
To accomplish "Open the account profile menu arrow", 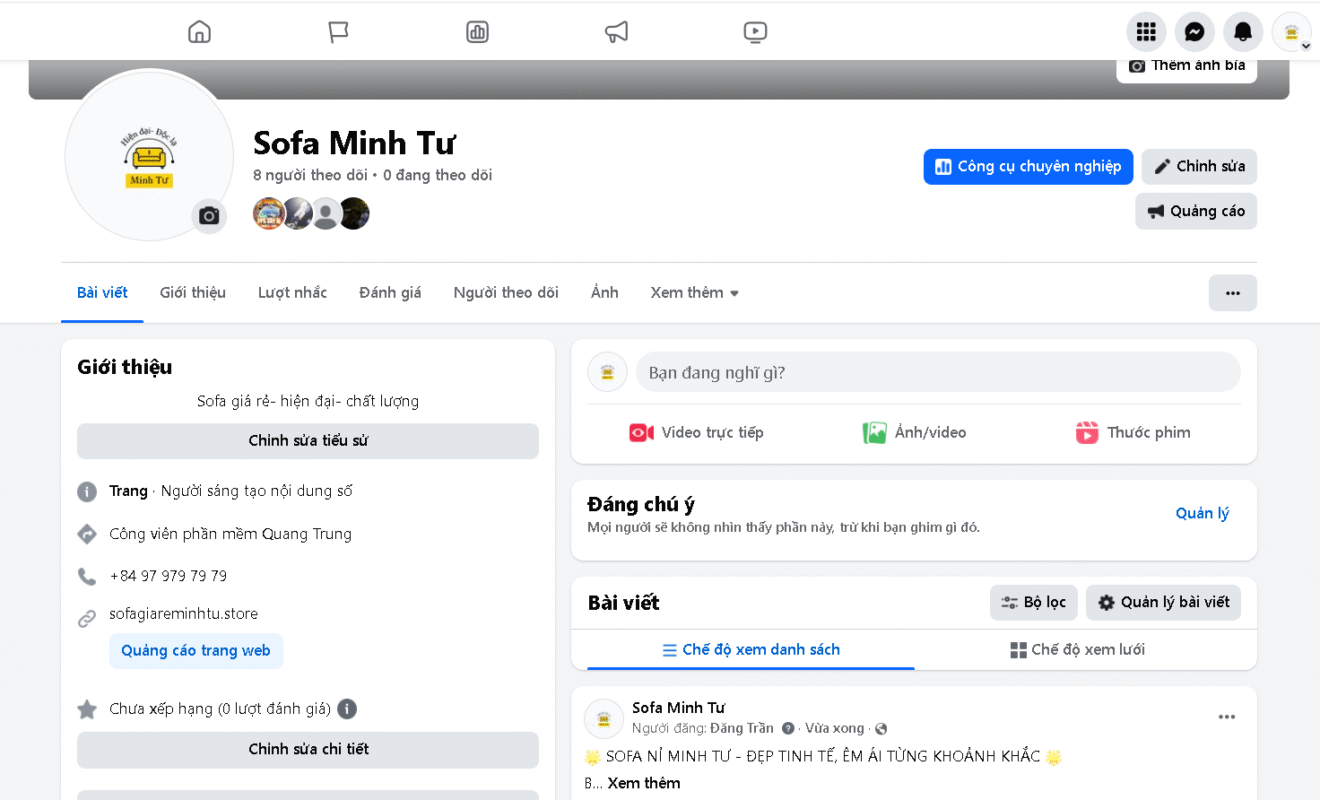I will (x=1305, y=45).
